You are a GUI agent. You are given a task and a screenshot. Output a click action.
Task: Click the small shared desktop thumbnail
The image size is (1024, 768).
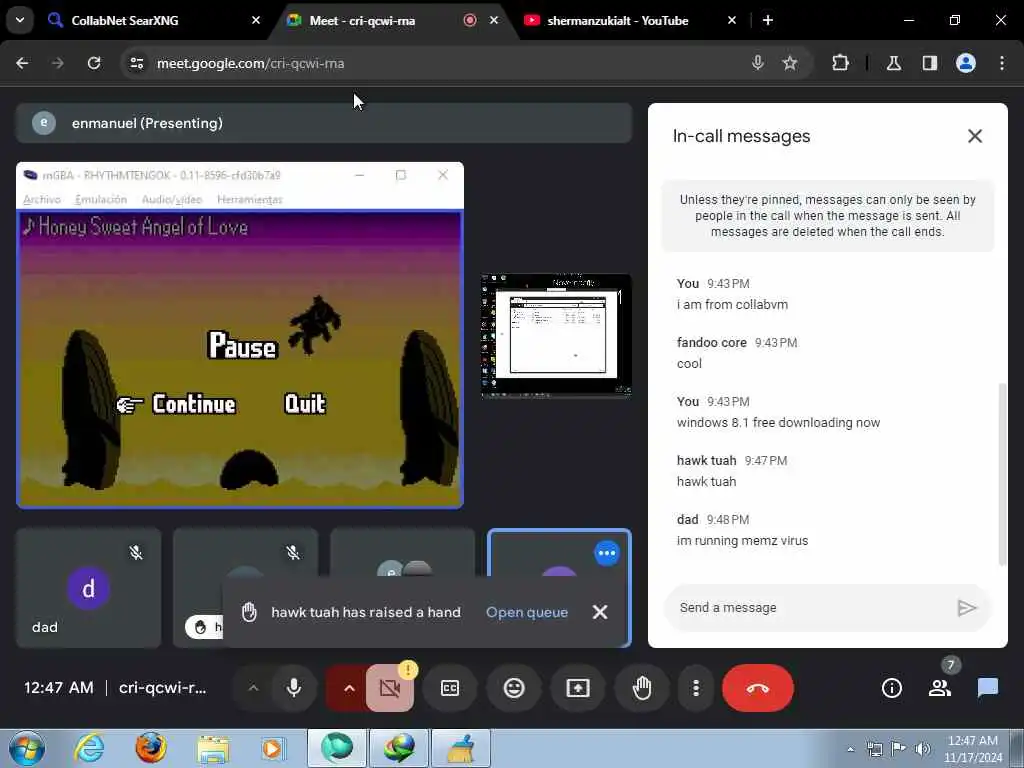click(x=556, y=335)
